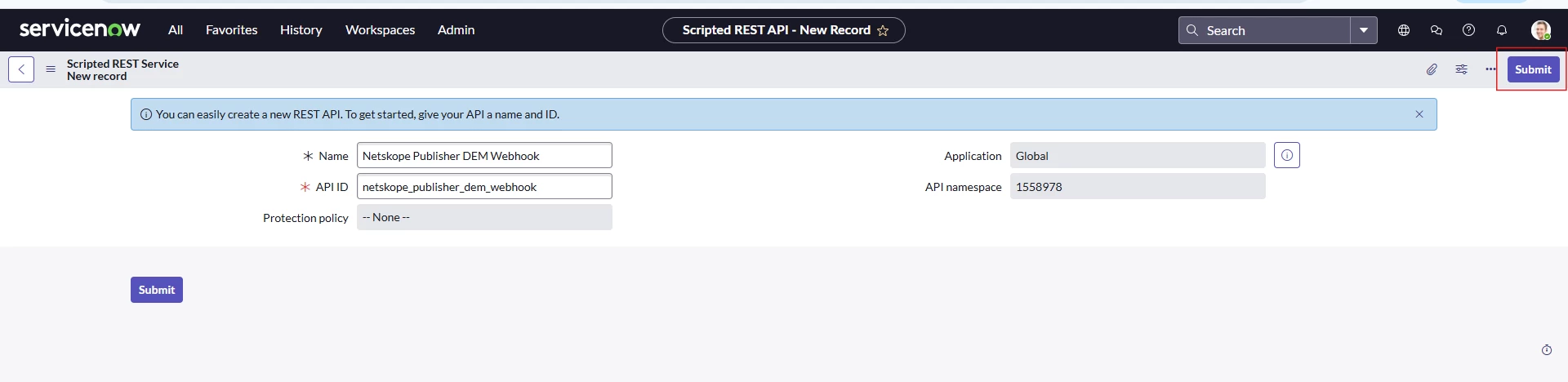Open the help question mark icon
The image size is (1568, 382).
[x=1468, y=30]
